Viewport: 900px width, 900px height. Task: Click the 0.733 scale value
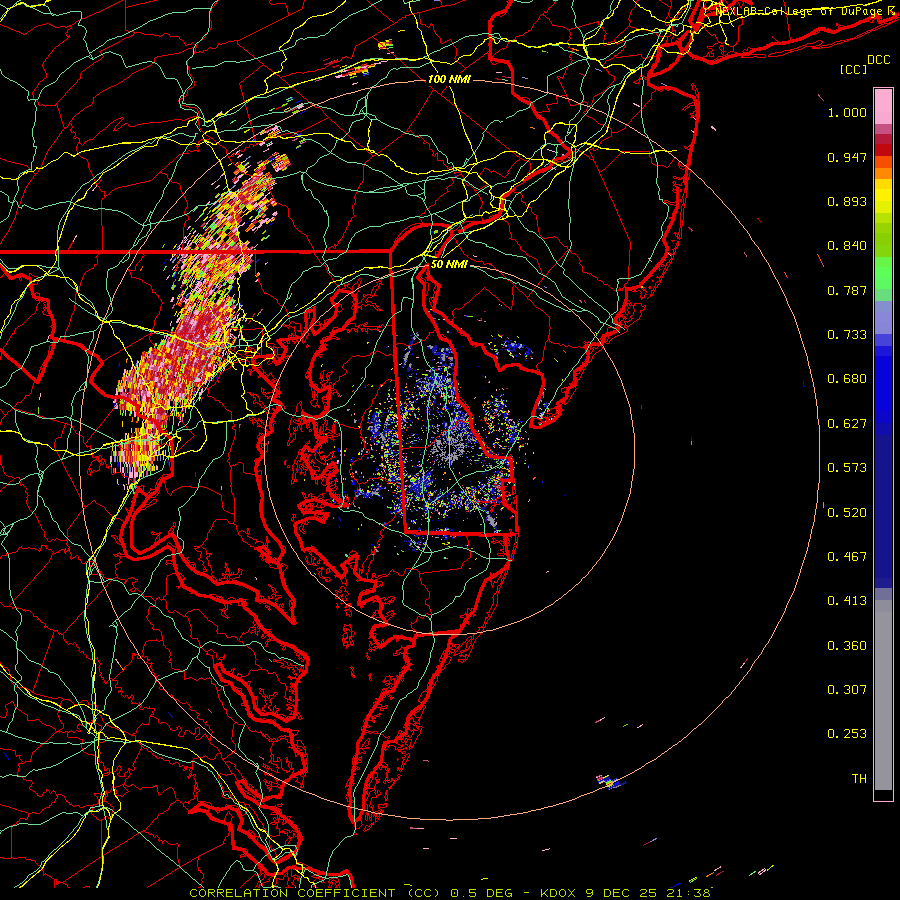(x=847, y=335)
